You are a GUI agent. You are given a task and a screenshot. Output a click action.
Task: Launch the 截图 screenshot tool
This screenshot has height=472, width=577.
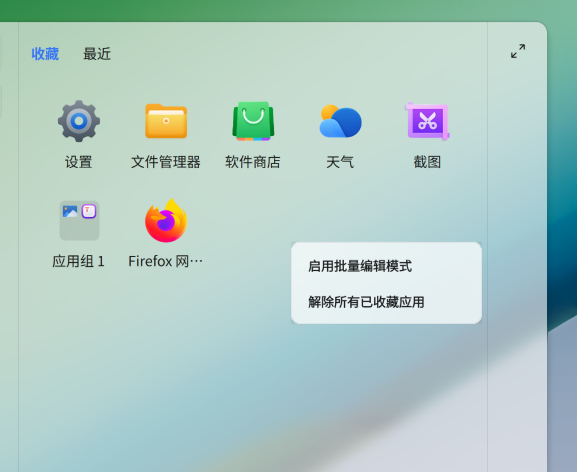428,121
